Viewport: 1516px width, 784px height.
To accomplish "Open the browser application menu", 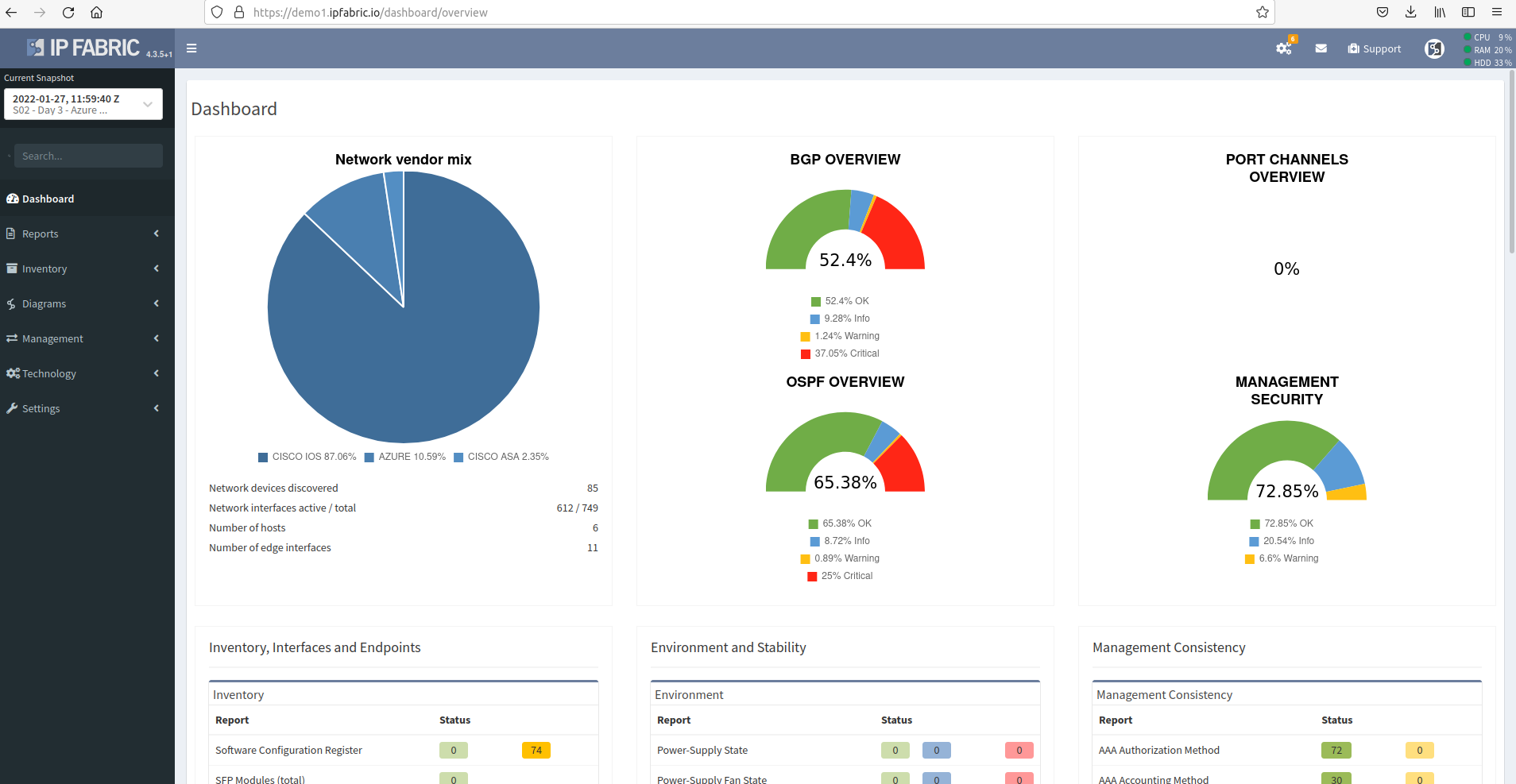I will [1497, 12].
